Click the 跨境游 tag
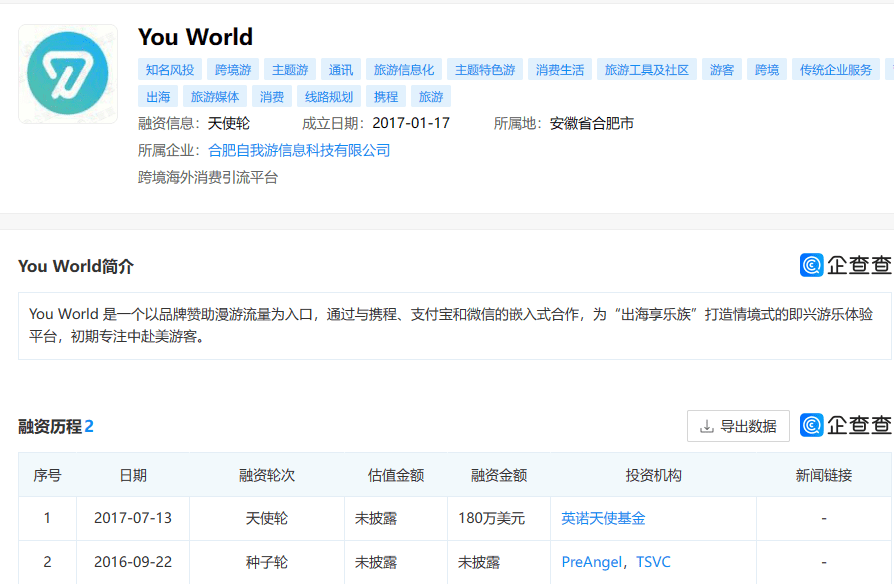894x584 pixels. [x=231, y=69]
